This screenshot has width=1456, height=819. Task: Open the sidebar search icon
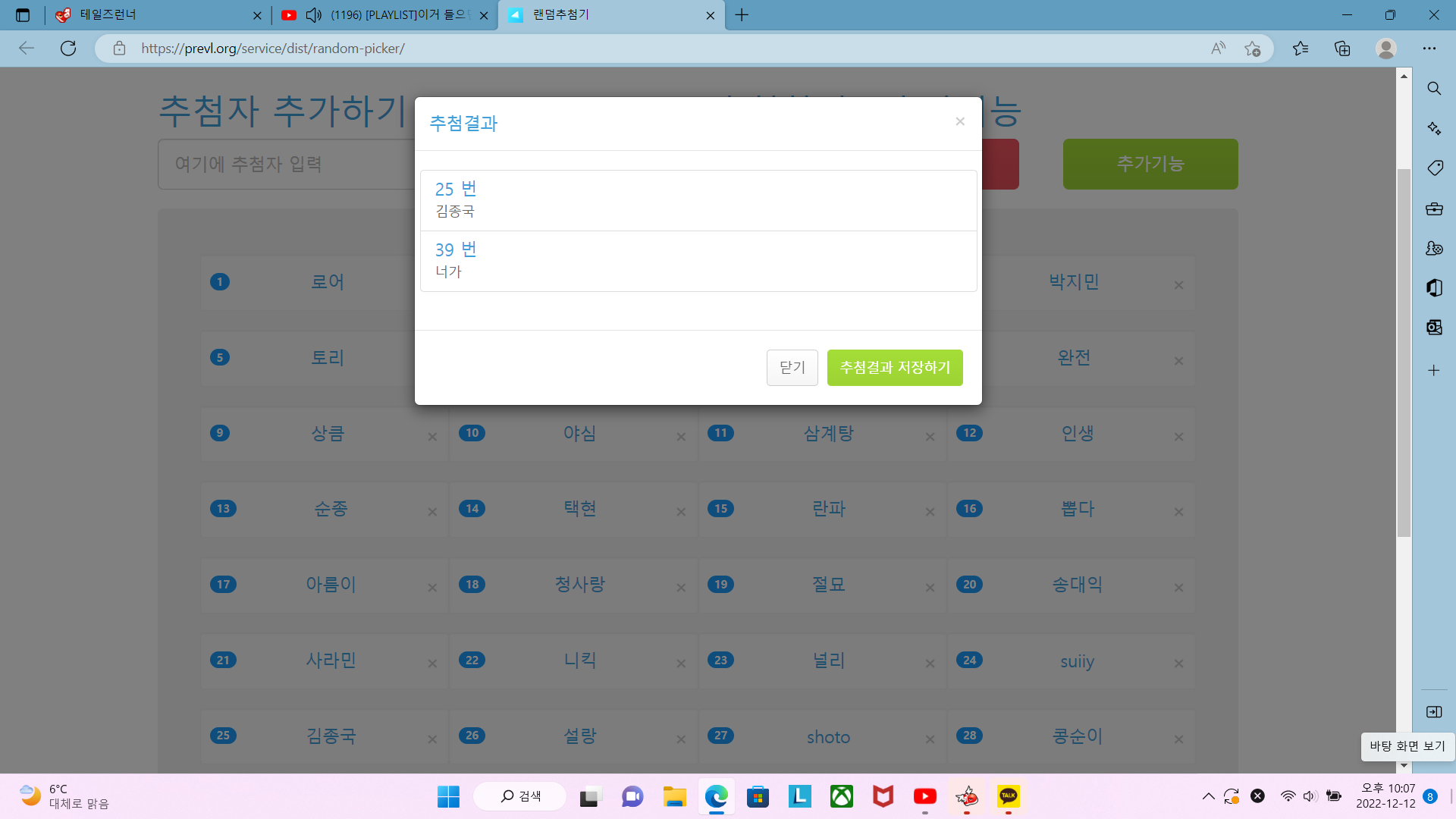click(x=1434, y=89)
